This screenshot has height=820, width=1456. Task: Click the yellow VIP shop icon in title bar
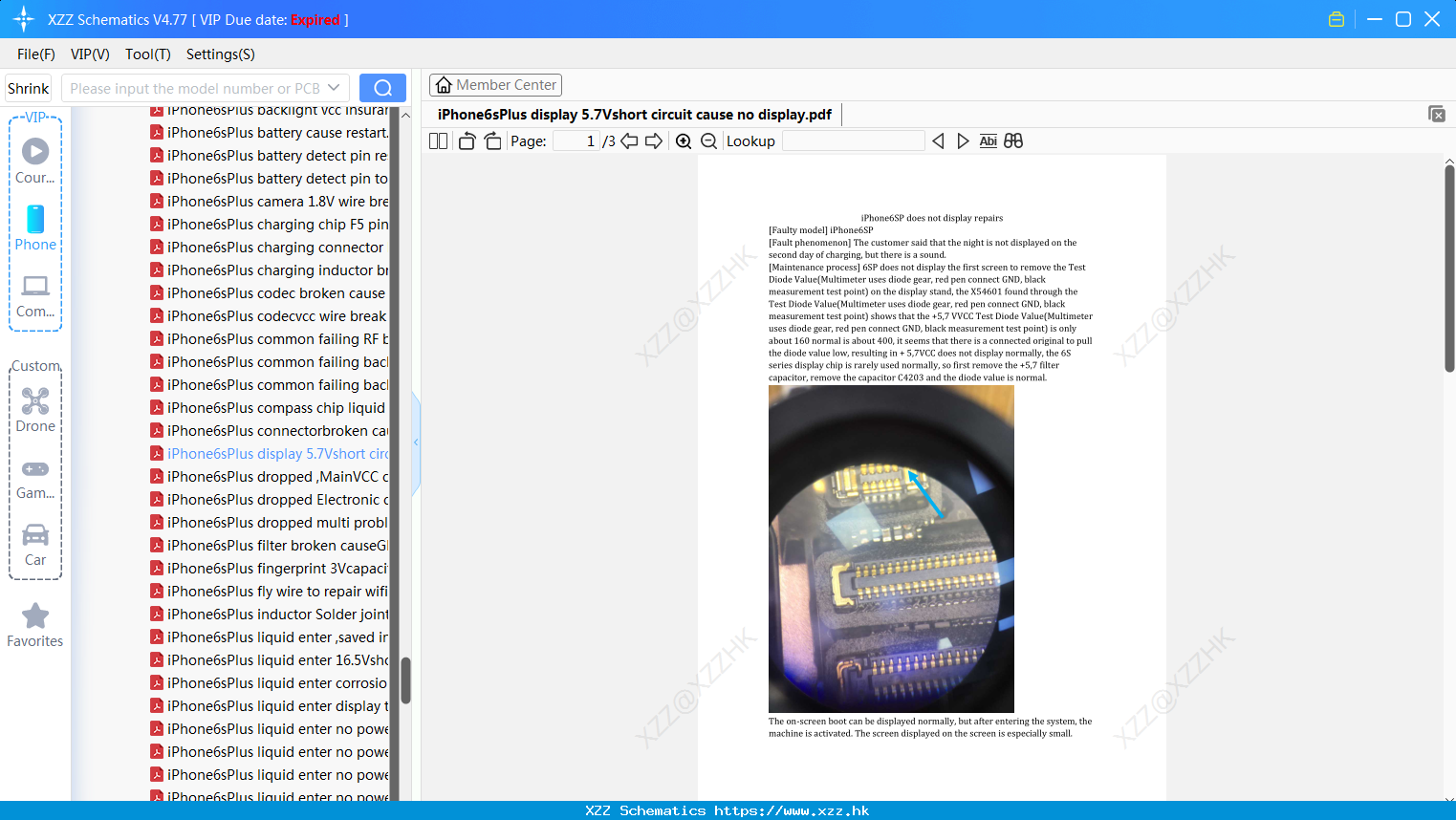(1336, 19)
